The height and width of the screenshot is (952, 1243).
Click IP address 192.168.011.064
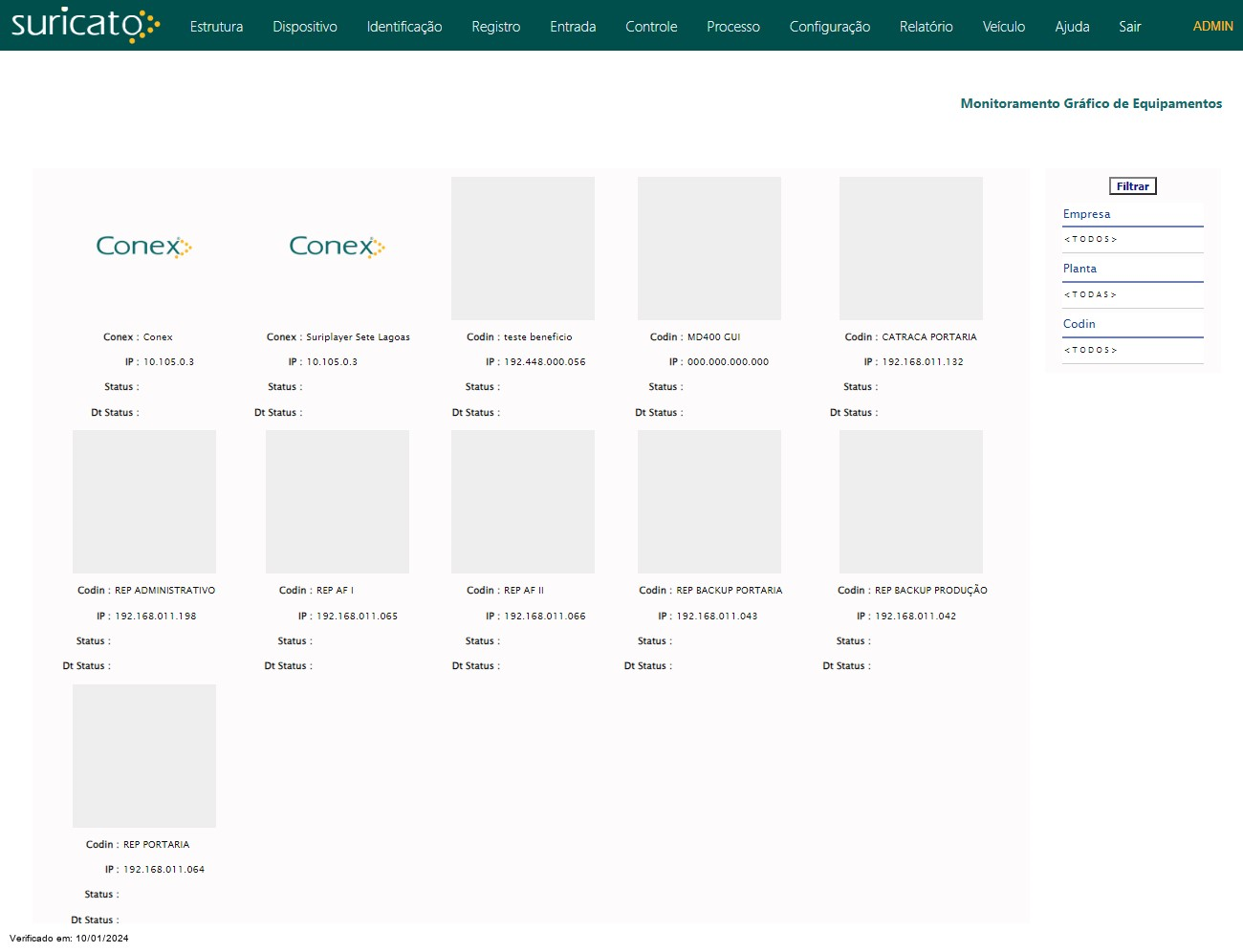tap(164, 870)
